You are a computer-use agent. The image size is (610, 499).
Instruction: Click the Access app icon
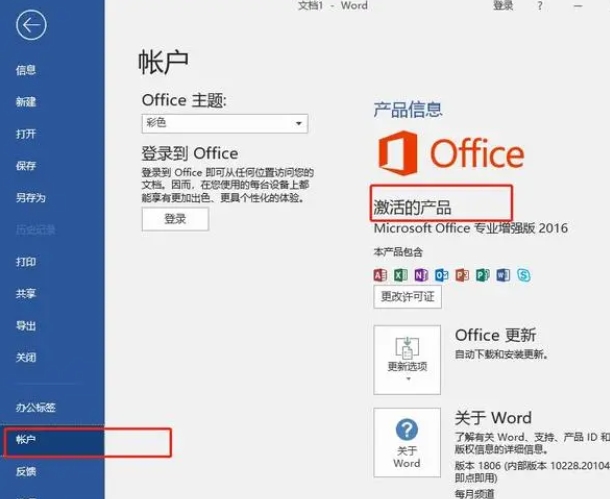[380, 275]
